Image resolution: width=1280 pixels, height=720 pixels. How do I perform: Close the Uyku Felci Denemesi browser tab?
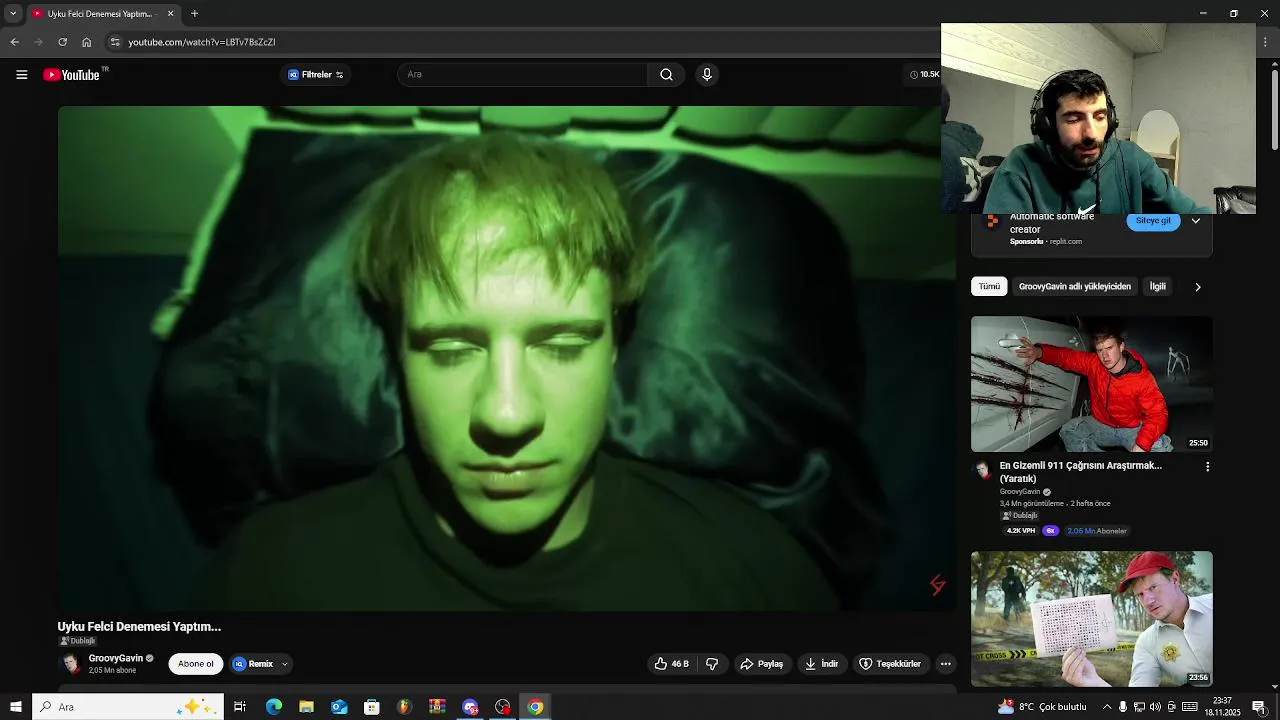click(x=170, y=14)
